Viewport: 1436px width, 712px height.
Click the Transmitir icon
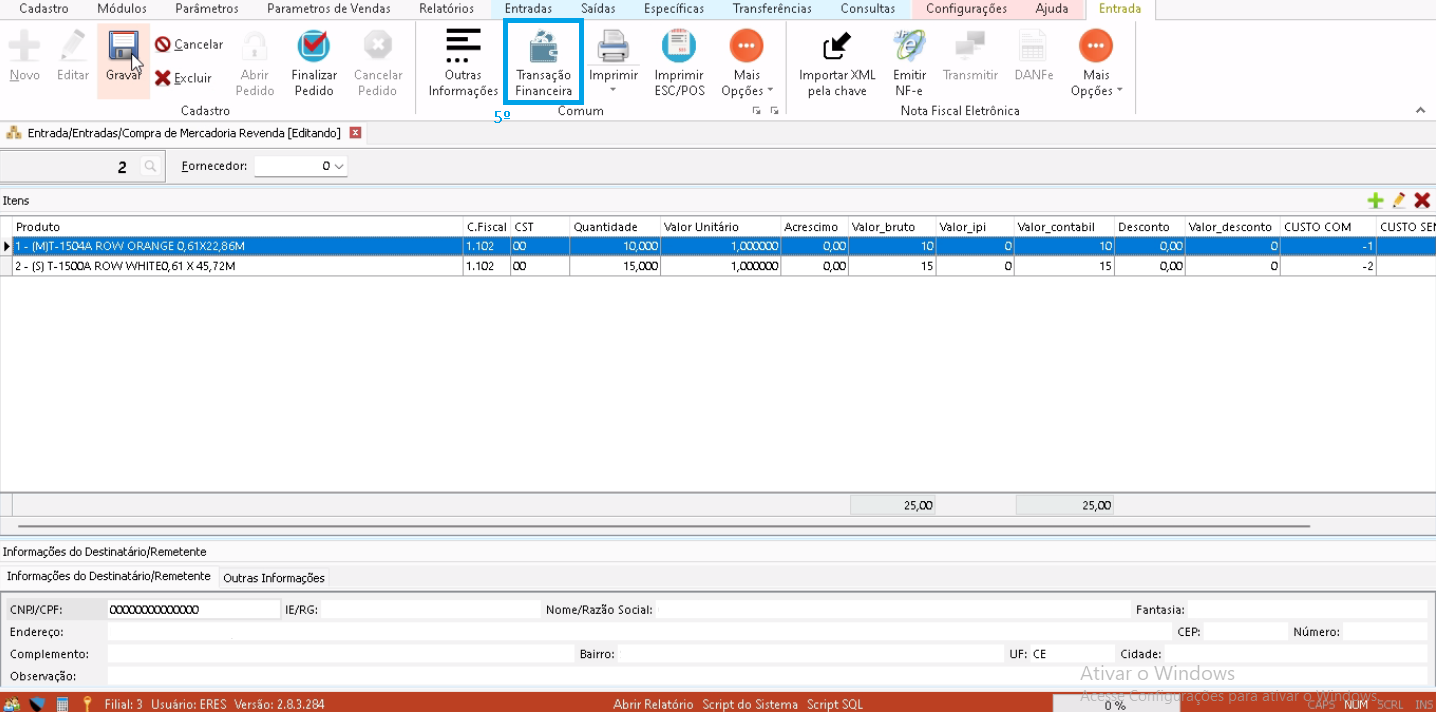pos(970,47)
